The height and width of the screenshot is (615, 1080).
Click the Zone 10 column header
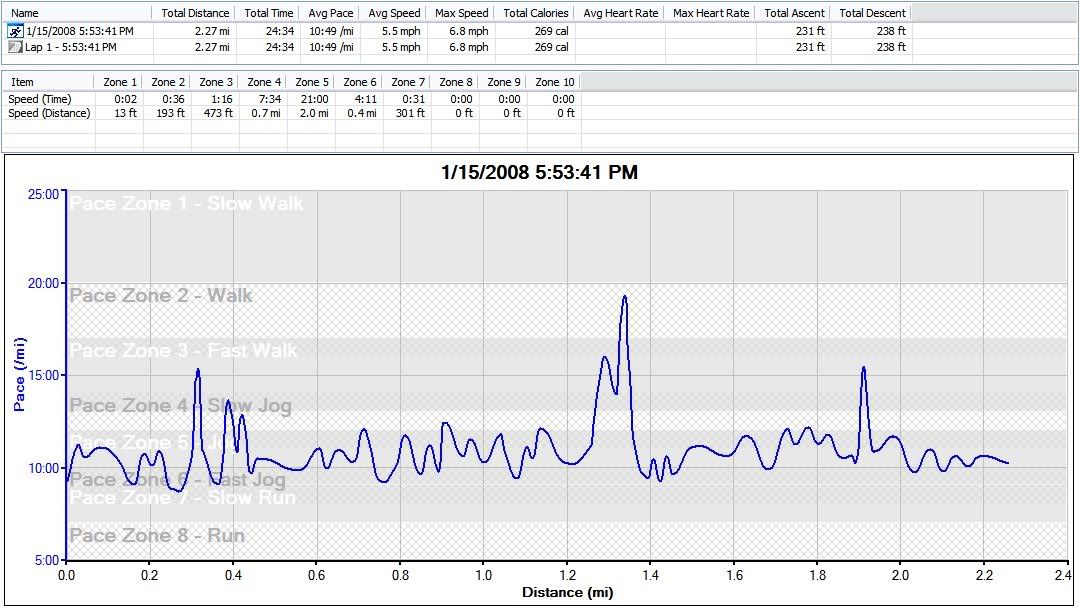555,82
